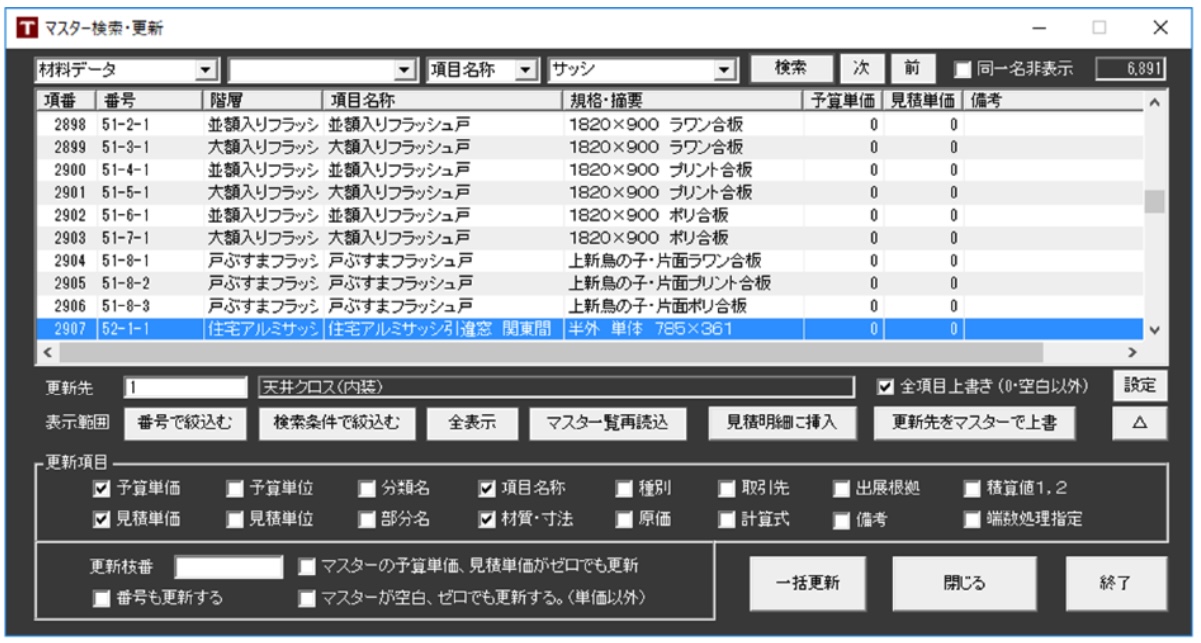The image size is (1201, 643).
Task: Open the 材料データ dropdown
Action: (x=206, y=70)
